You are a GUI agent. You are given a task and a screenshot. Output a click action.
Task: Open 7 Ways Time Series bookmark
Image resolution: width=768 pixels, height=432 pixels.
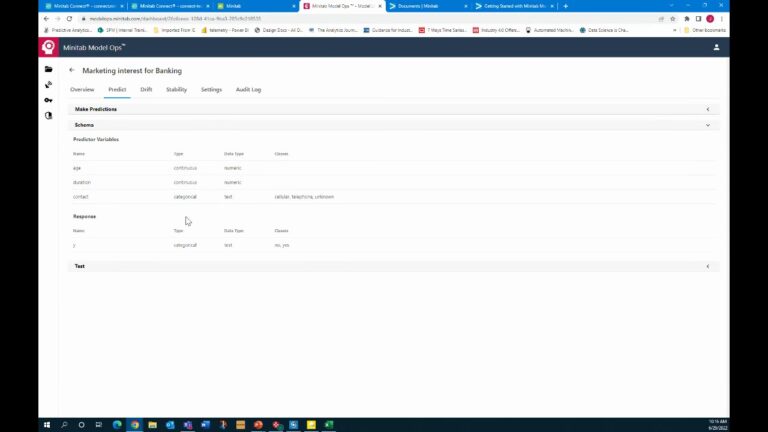click(443, 30)
